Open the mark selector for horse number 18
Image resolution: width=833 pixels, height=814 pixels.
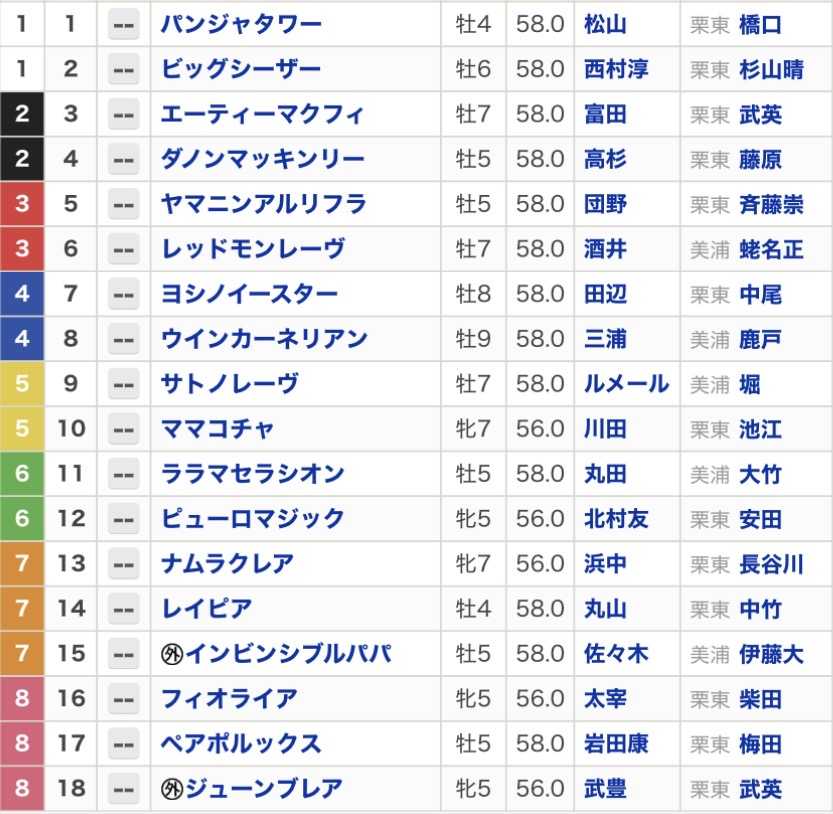[x=123, y=789]
